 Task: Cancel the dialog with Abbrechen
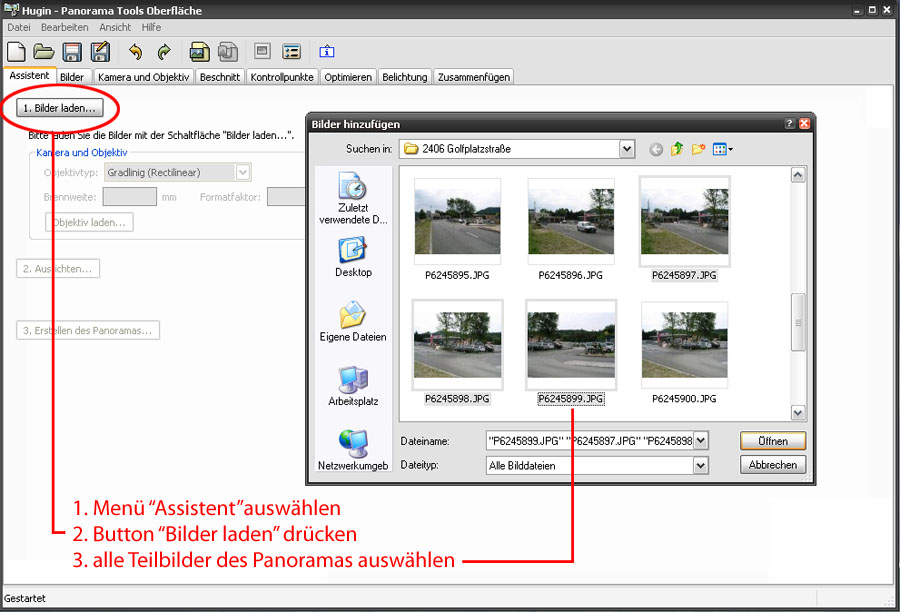point(773,465)
